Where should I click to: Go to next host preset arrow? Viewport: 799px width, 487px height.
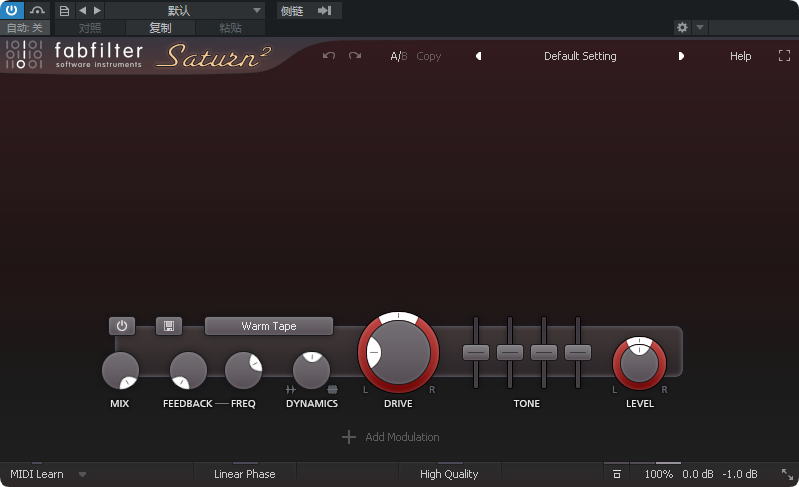pos(97,10)
